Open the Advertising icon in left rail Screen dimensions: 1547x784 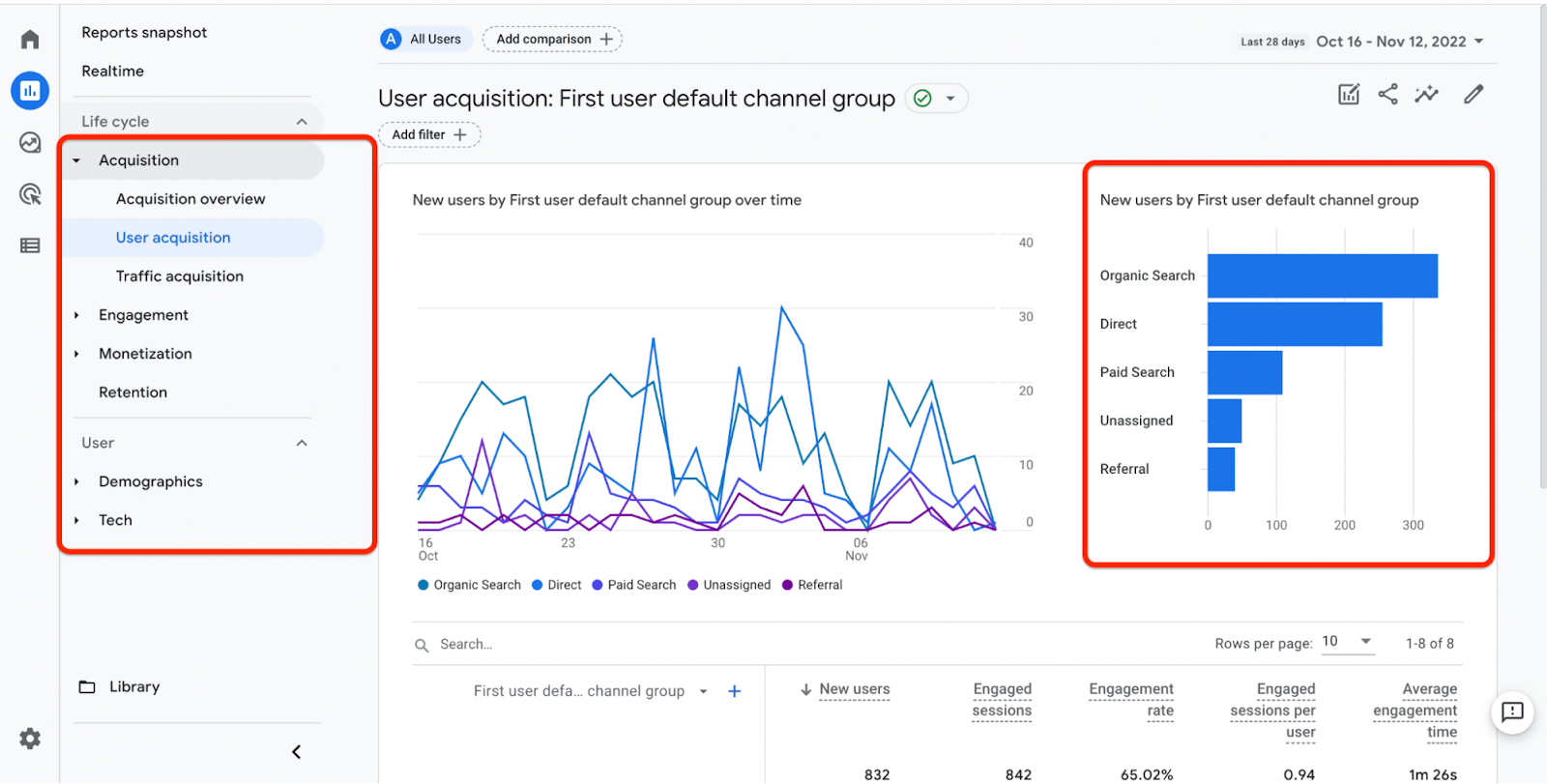pos(30,194)
